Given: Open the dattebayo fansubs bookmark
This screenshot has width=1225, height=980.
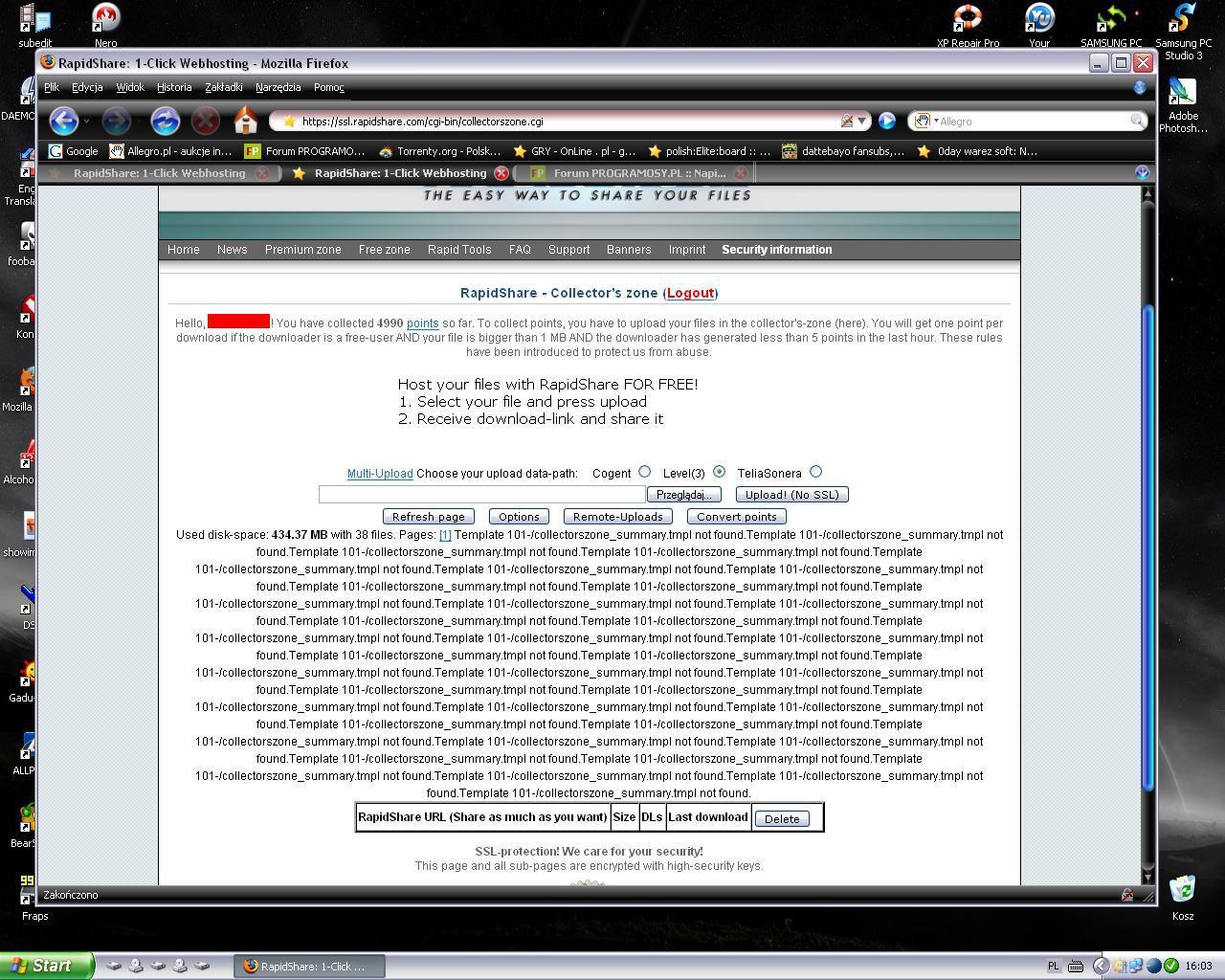Looking at the screenshot, I should (x=843, y=151).
